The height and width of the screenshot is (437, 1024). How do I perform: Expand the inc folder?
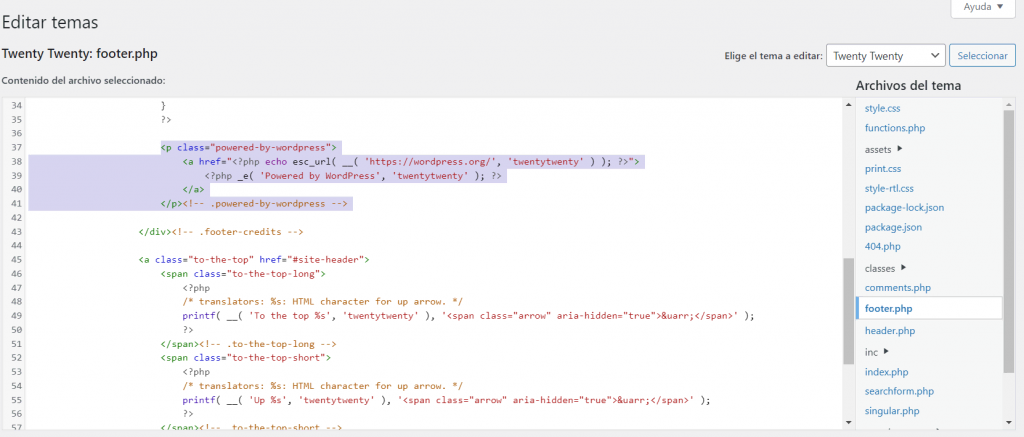tap(876, 352)
